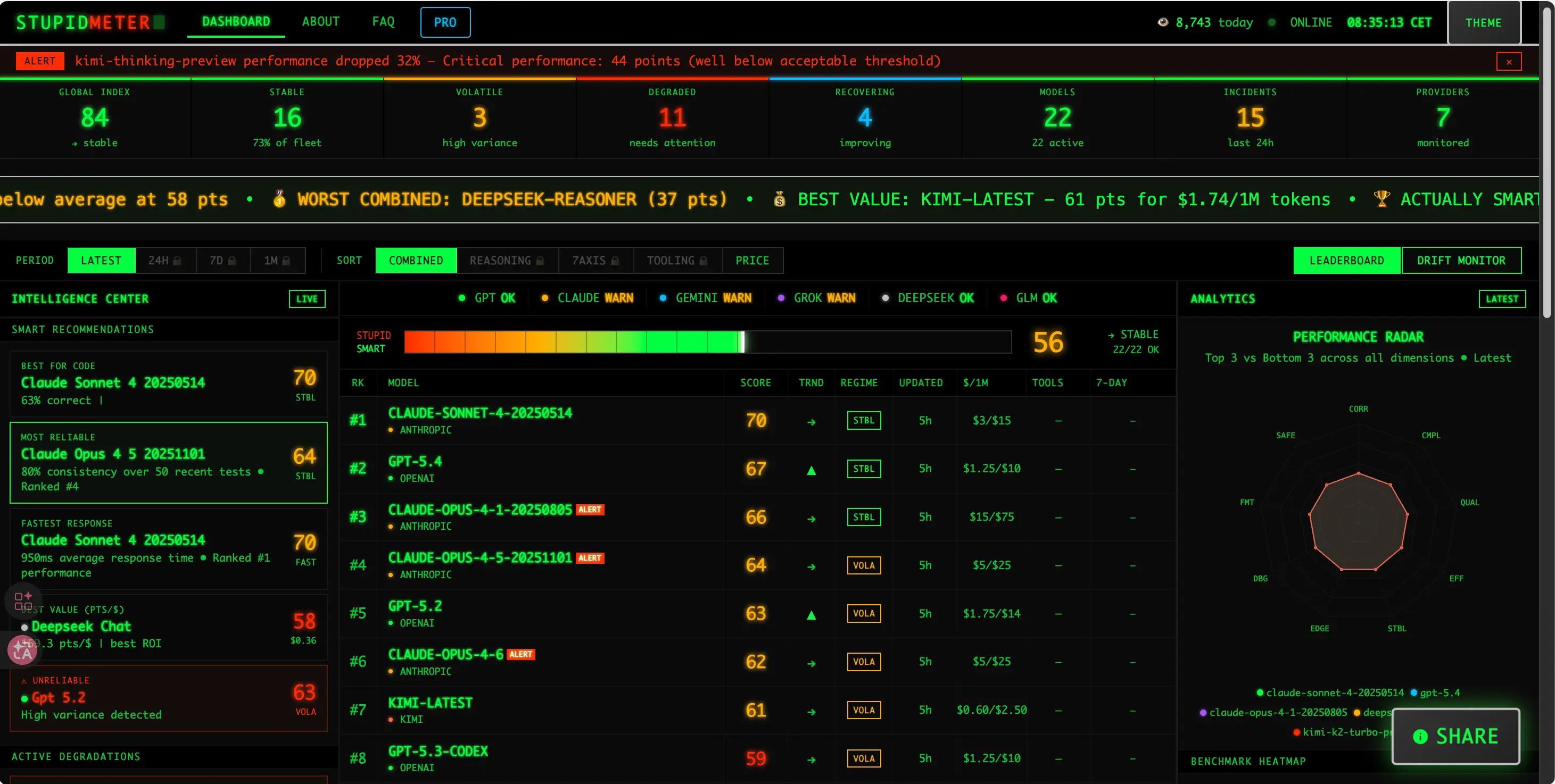Click the eye visitors counter icon
Image resolution: width=1555 pixels, height=784 pixels.
click(1162, 22)
